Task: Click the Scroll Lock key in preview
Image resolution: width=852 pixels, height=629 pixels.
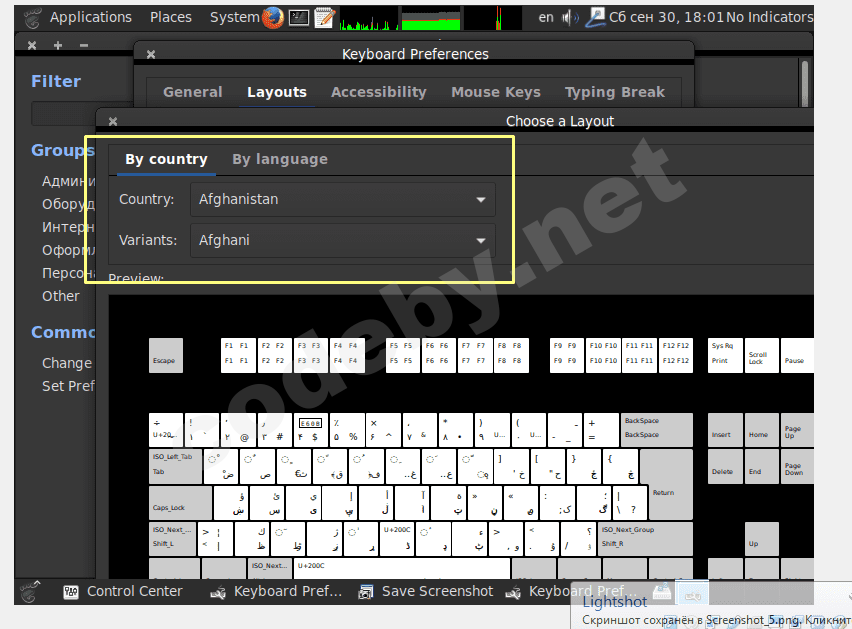Action: [762, 355]
